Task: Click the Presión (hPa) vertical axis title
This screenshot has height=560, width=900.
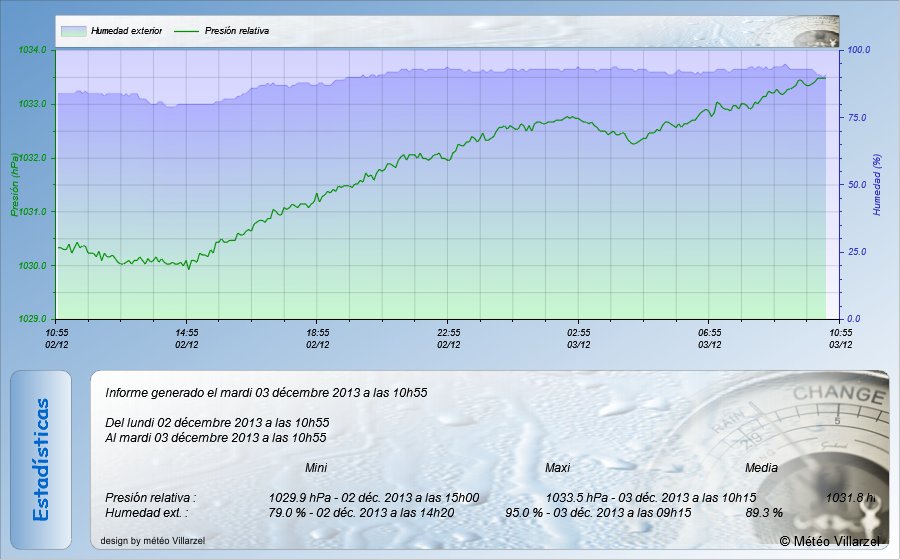Action: [x=14, y=185]
